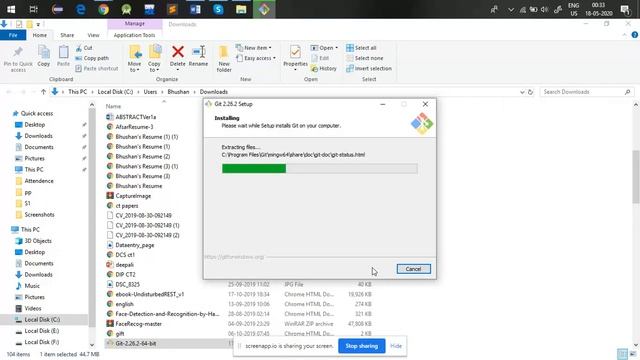Click the Windows Start button

click(x=11, y=9)
